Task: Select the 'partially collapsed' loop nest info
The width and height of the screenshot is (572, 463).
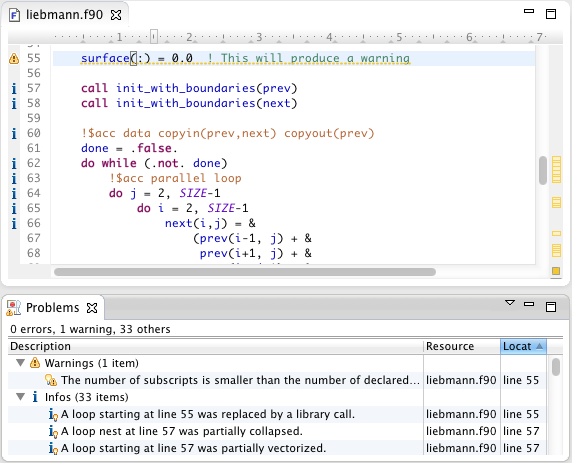Action: tap(277, 431)
